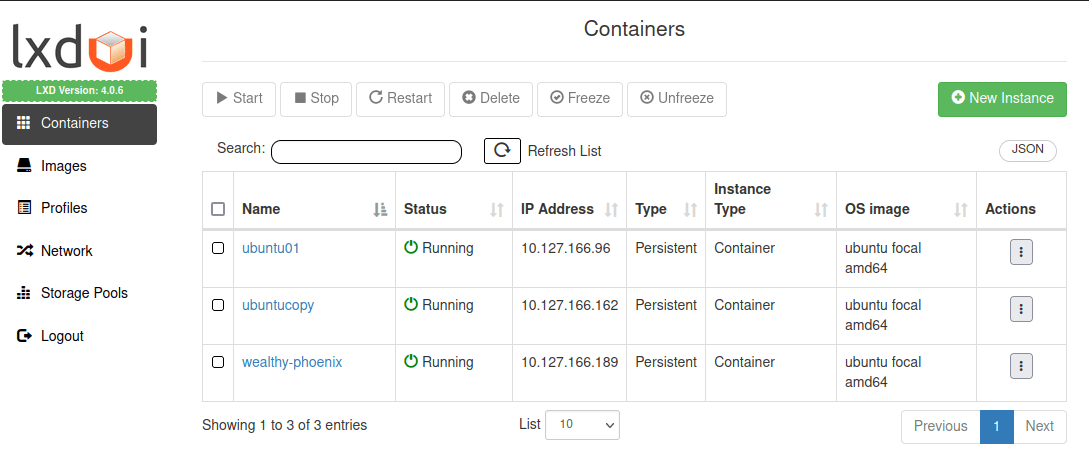
Task: Go to Images in sidebar
Action: point(63,166)
